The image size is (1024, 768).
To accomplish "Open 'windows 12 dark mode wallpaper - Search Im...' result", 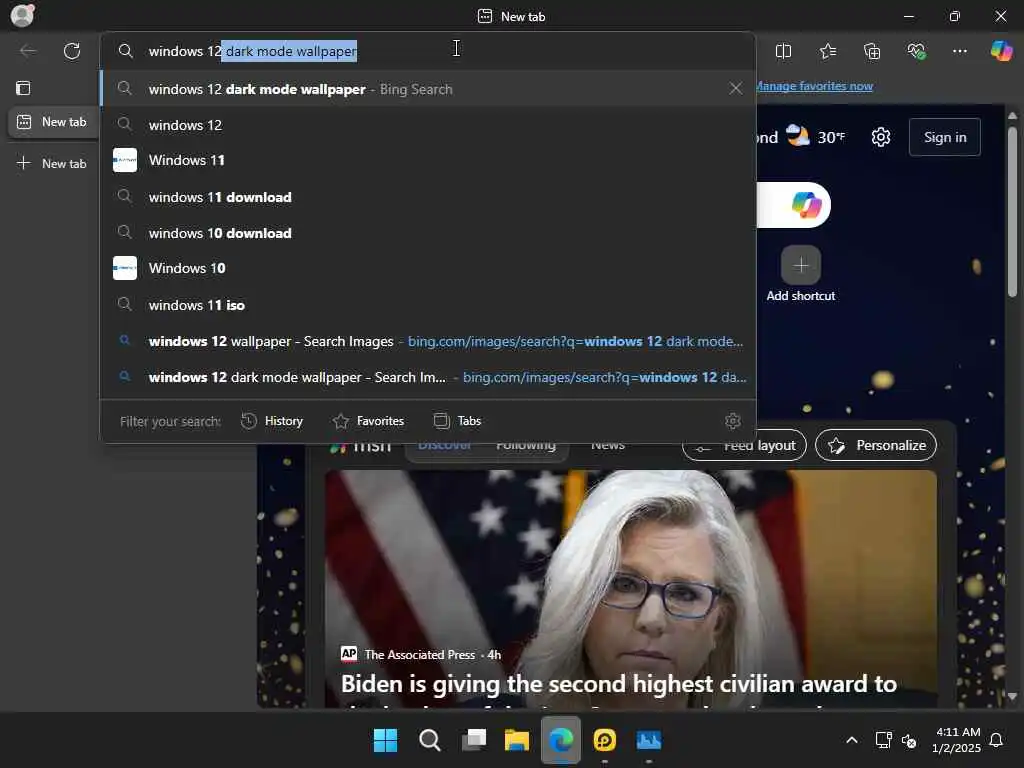I will (x=428, y=377).
